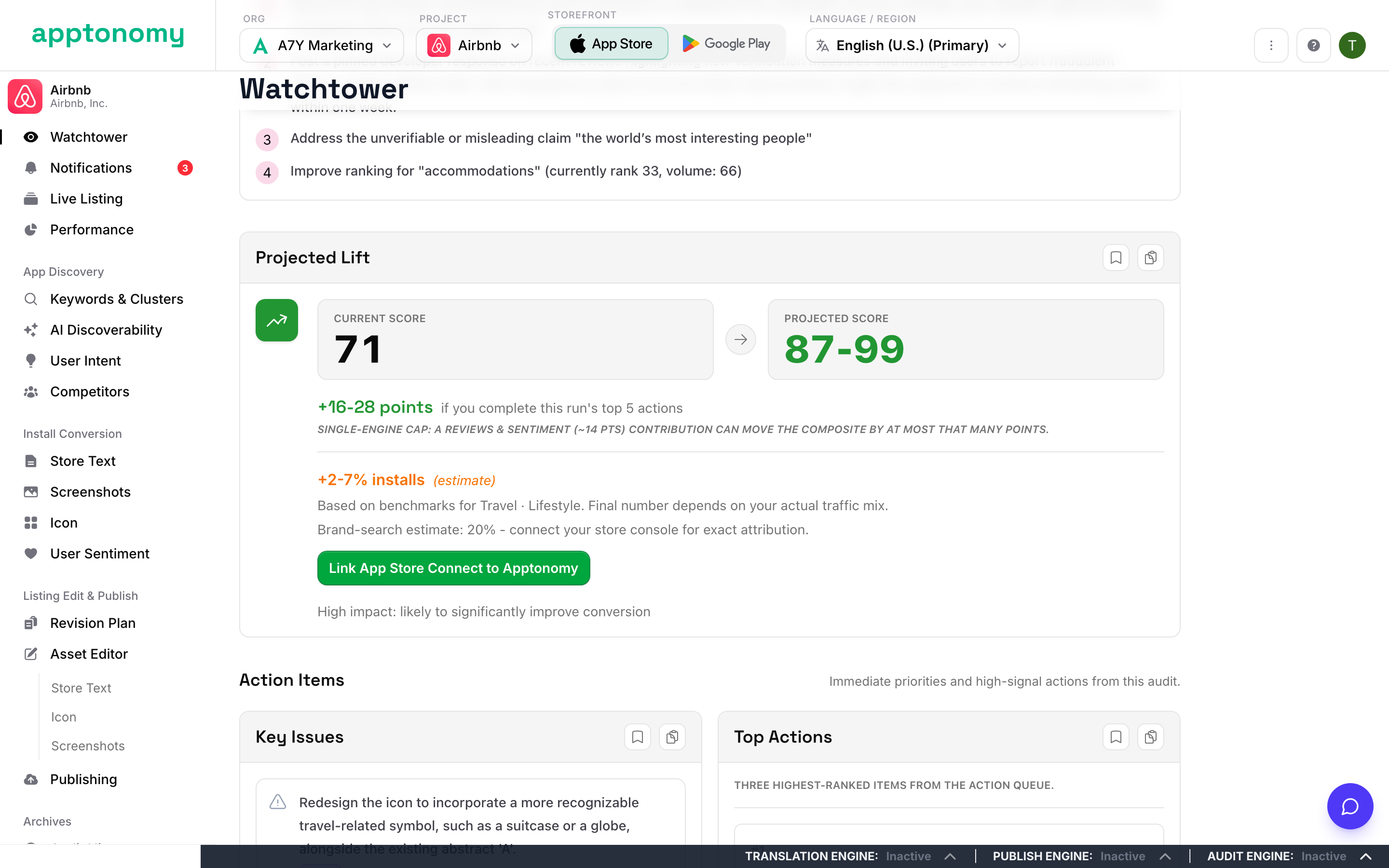Screen dimensions: 1389x868
Task: Click the AI Discoverability sparkle icon
Action: point(31,330)
